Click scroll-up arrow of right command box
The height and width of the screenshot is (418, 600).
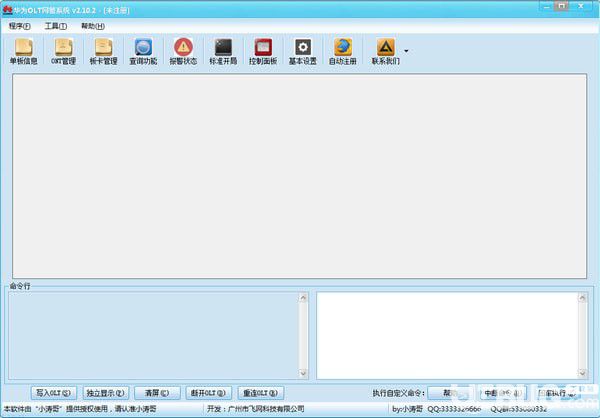[x=582, y=298]
